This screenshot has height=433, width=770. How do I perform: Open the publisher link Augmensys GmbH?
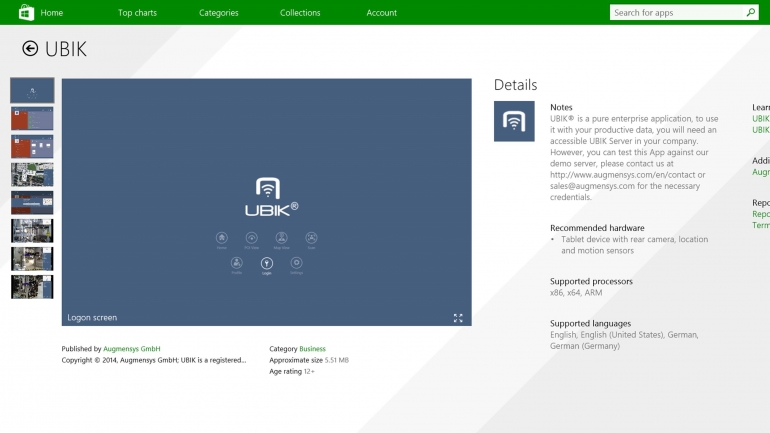pyautogui.click(x=132, y=349)
